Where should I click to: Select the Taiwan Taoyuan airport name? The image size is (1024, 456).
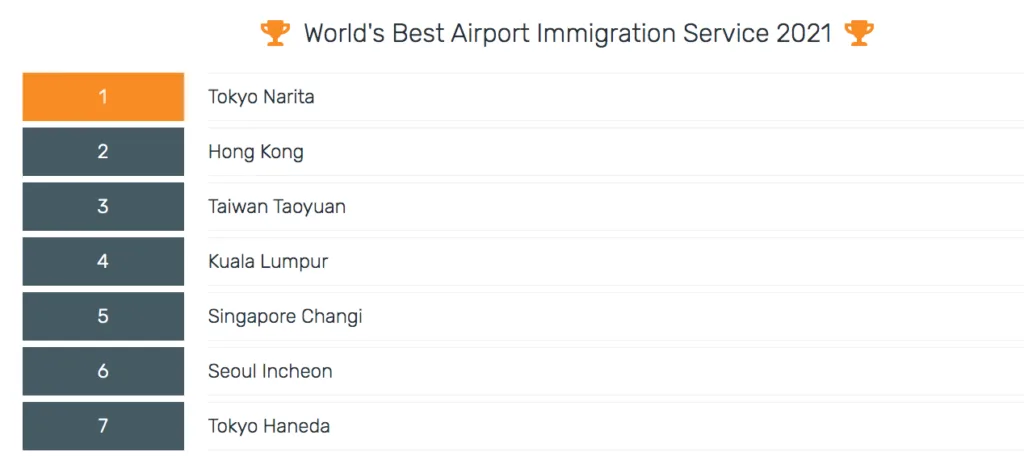point(277,207)
